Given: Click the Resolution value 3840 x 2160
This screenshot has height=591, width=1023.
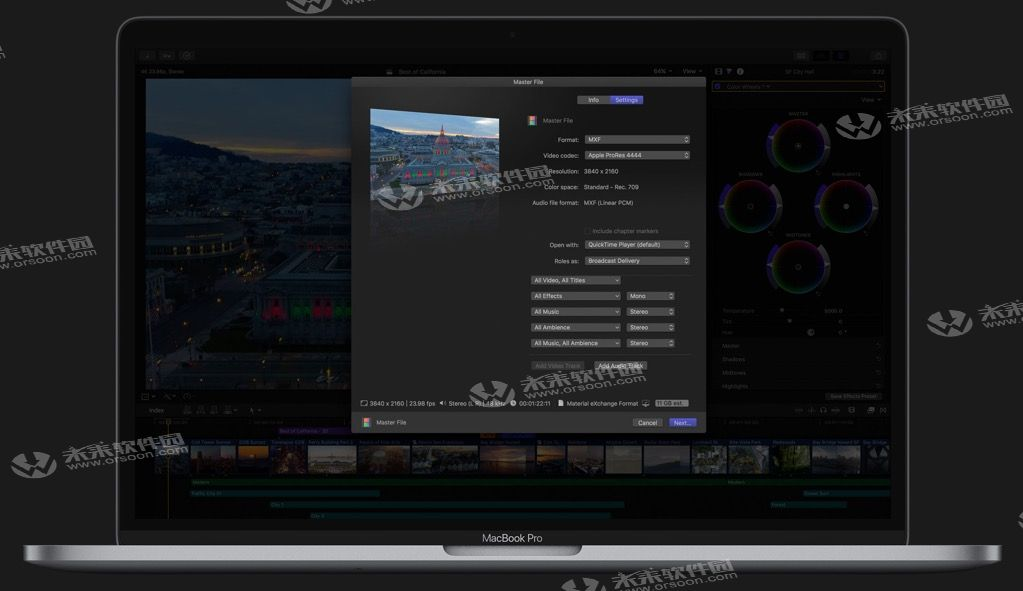Looking at the screenshot, I should click(x=601, y=172).
